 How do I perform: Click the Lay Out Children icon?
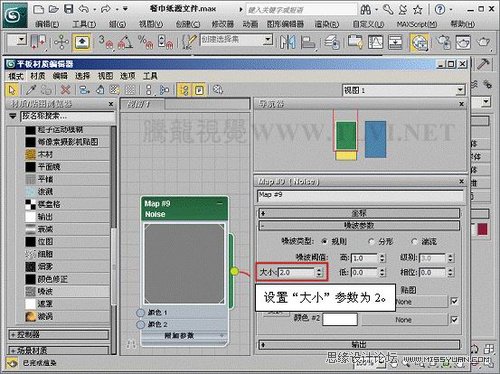click(164, 90)
